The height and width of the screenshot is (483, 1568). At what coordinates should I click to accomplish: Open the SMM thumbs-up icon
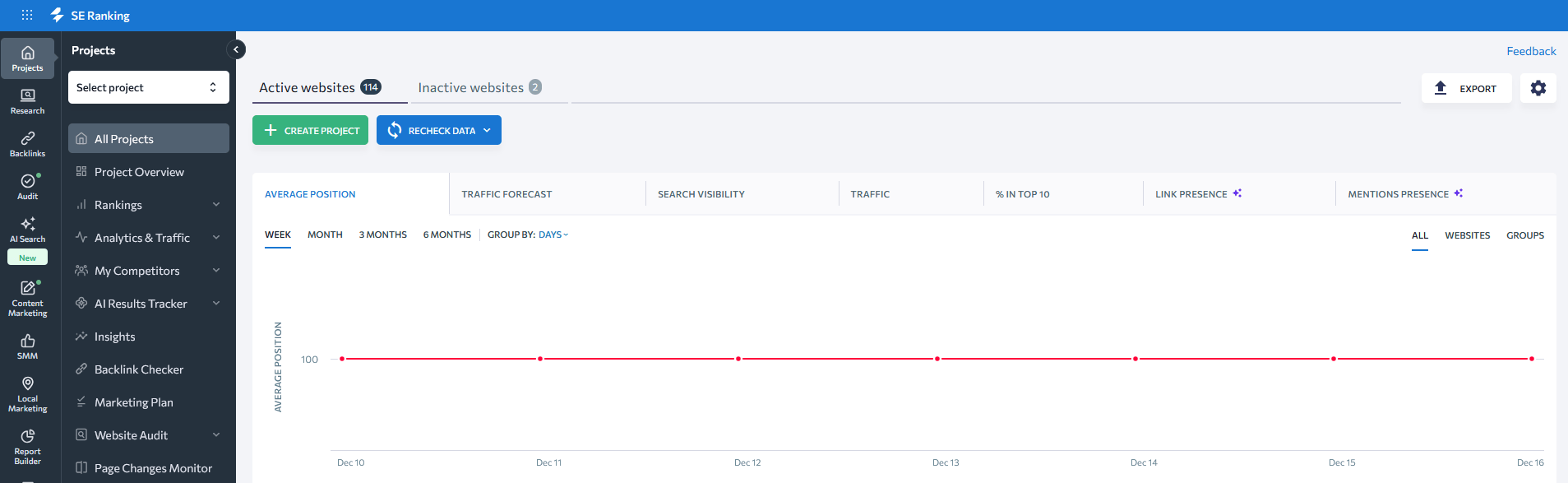[x=27, y=346]
